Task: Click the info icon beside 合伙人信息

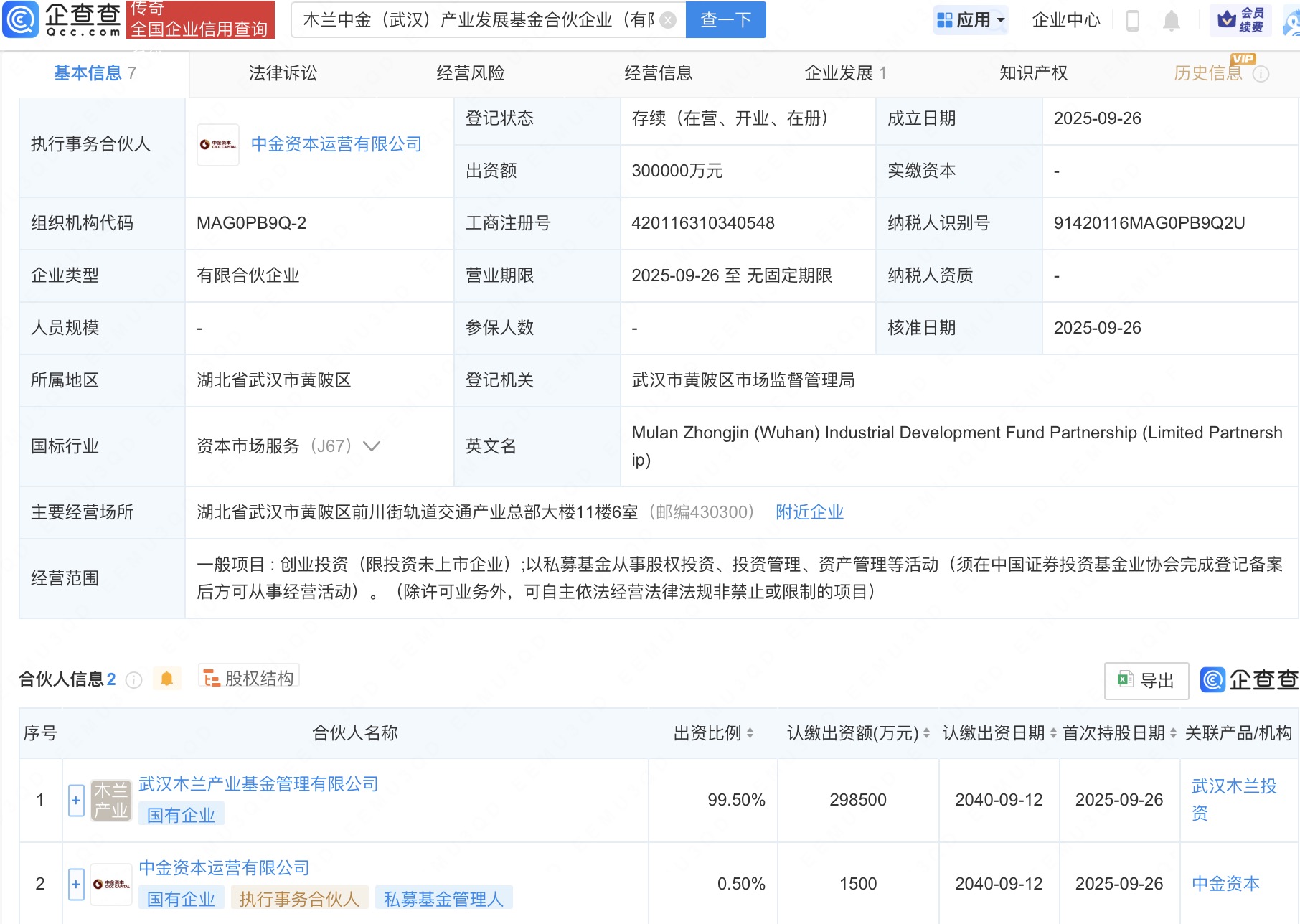Action: tap(133, 679)
